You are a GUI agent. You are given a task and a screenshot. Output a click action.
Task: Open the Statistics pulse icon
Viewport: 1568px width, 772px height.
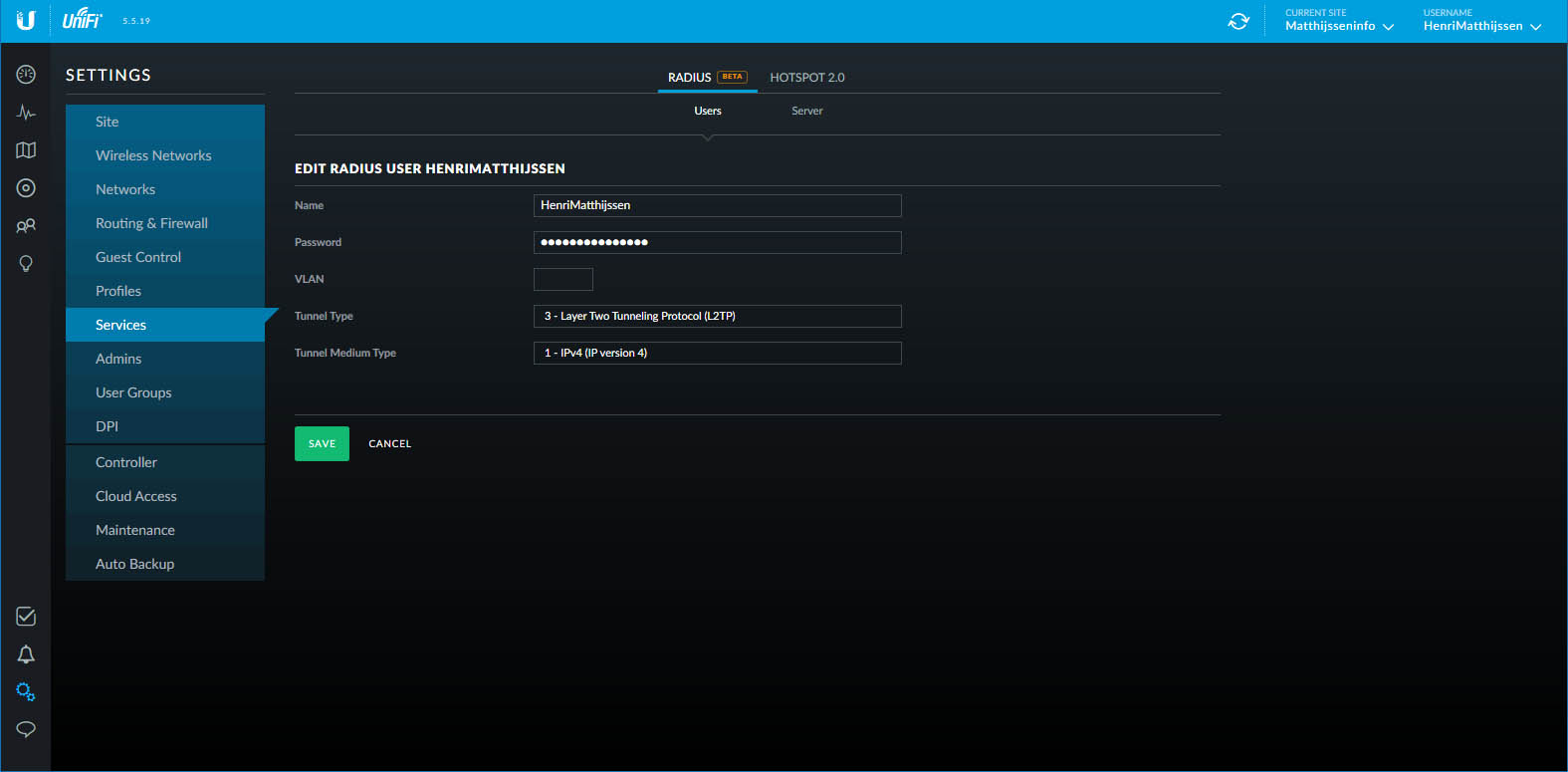(x=26, y=113)
